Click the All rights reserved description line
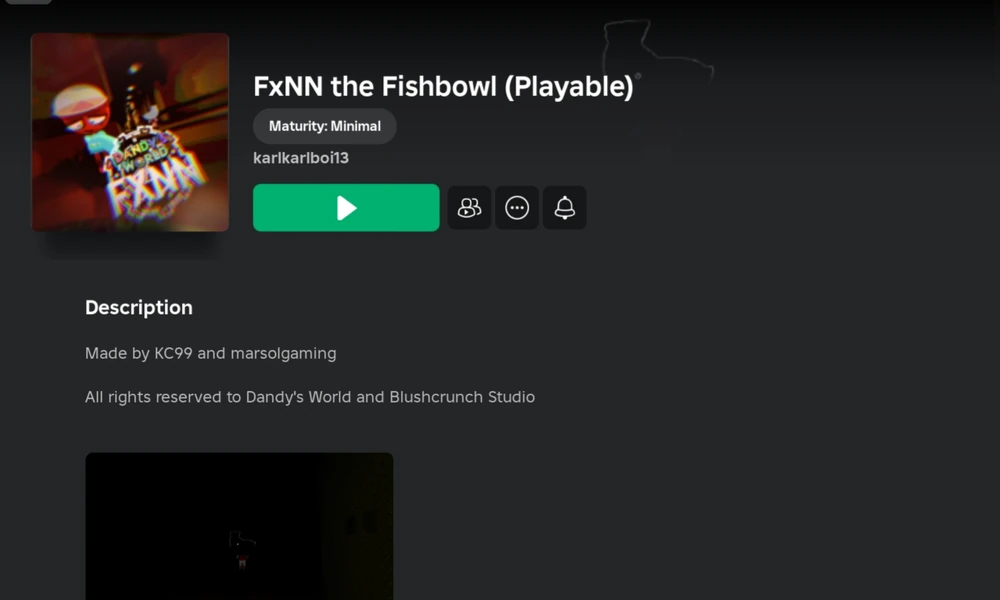 310,397
